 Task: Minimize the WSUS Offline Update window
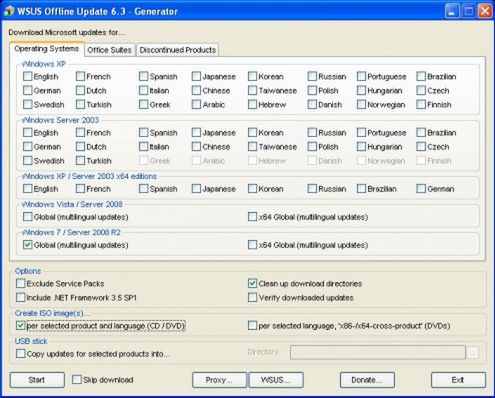tap(451, 11)
